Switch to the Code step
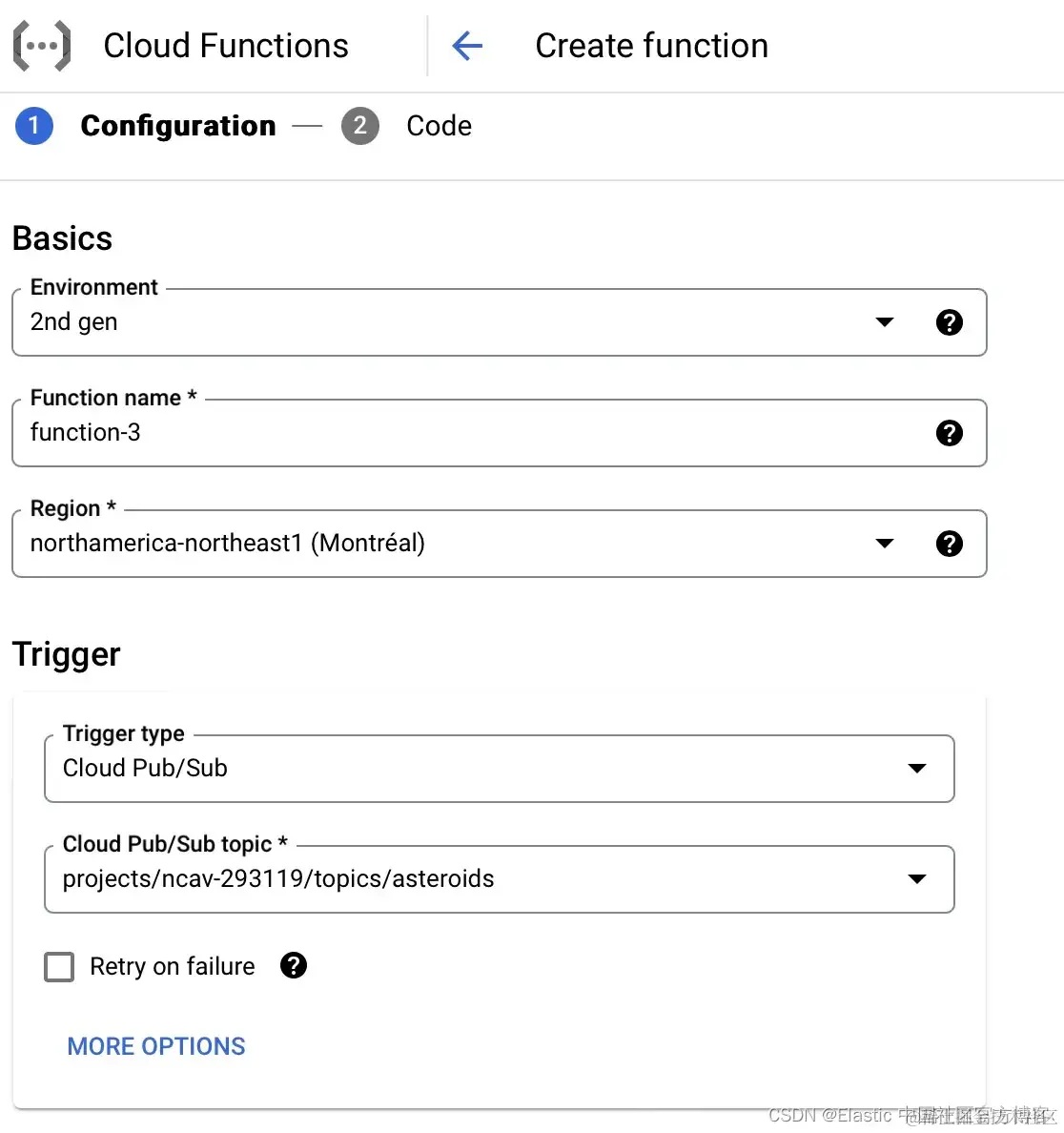The image size is (1064, 1133). click(439, 126)
